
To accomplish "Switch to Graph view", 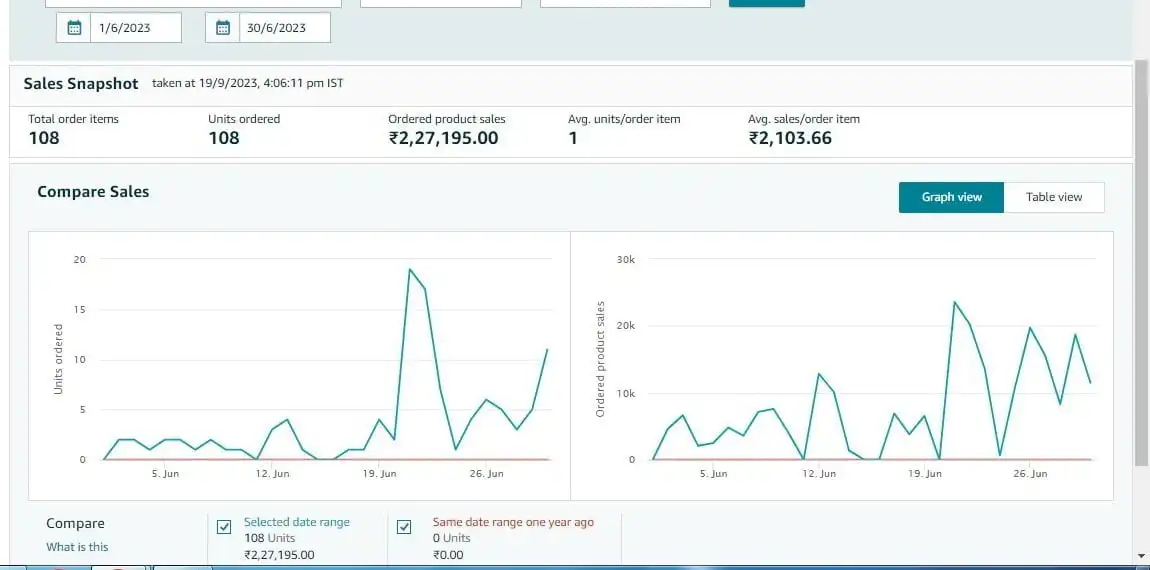I will point(951,197).
